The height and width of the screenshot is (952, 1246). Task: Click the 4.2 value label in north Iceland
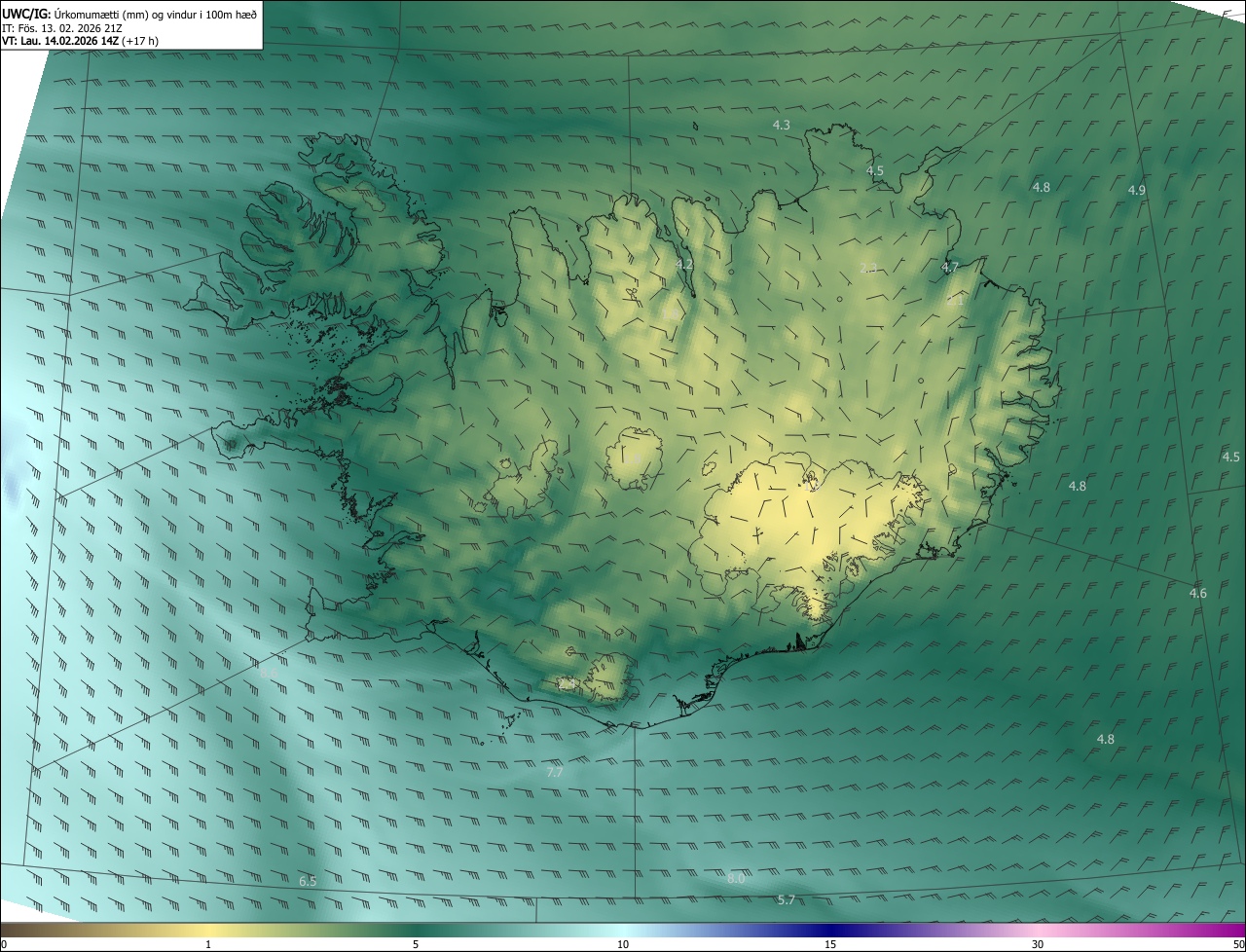tap(684, 264)
